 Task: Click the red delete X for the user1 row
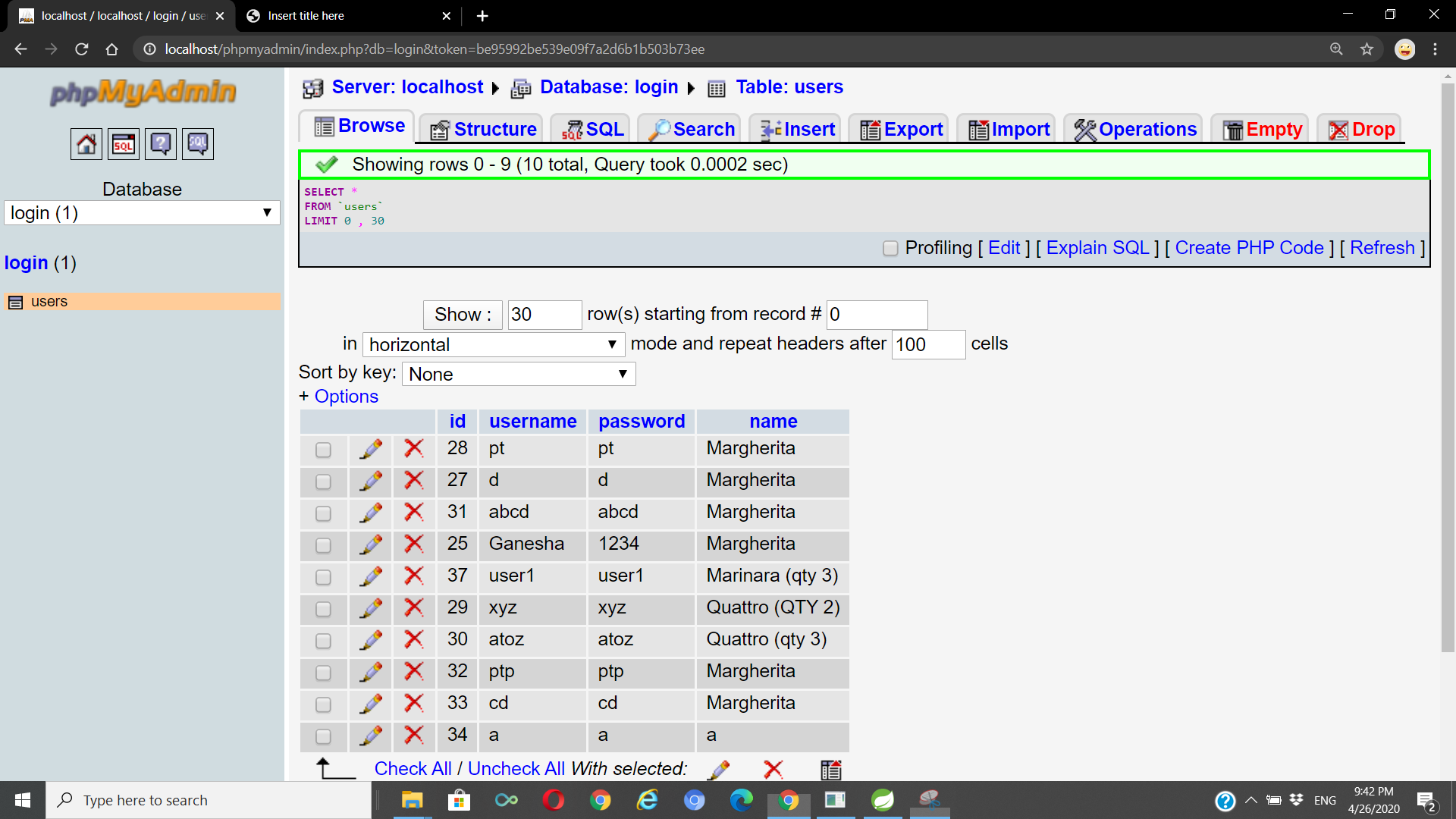(413, 576)
